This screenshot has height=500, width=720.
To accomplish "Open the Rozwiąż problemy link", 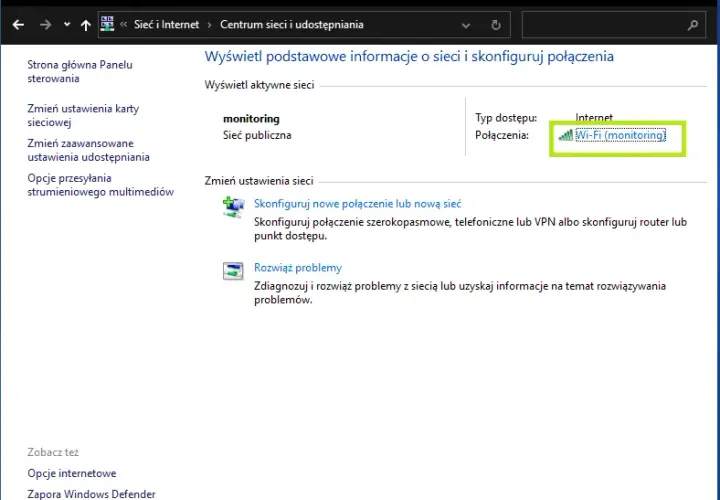I will [x=298, y=268].
